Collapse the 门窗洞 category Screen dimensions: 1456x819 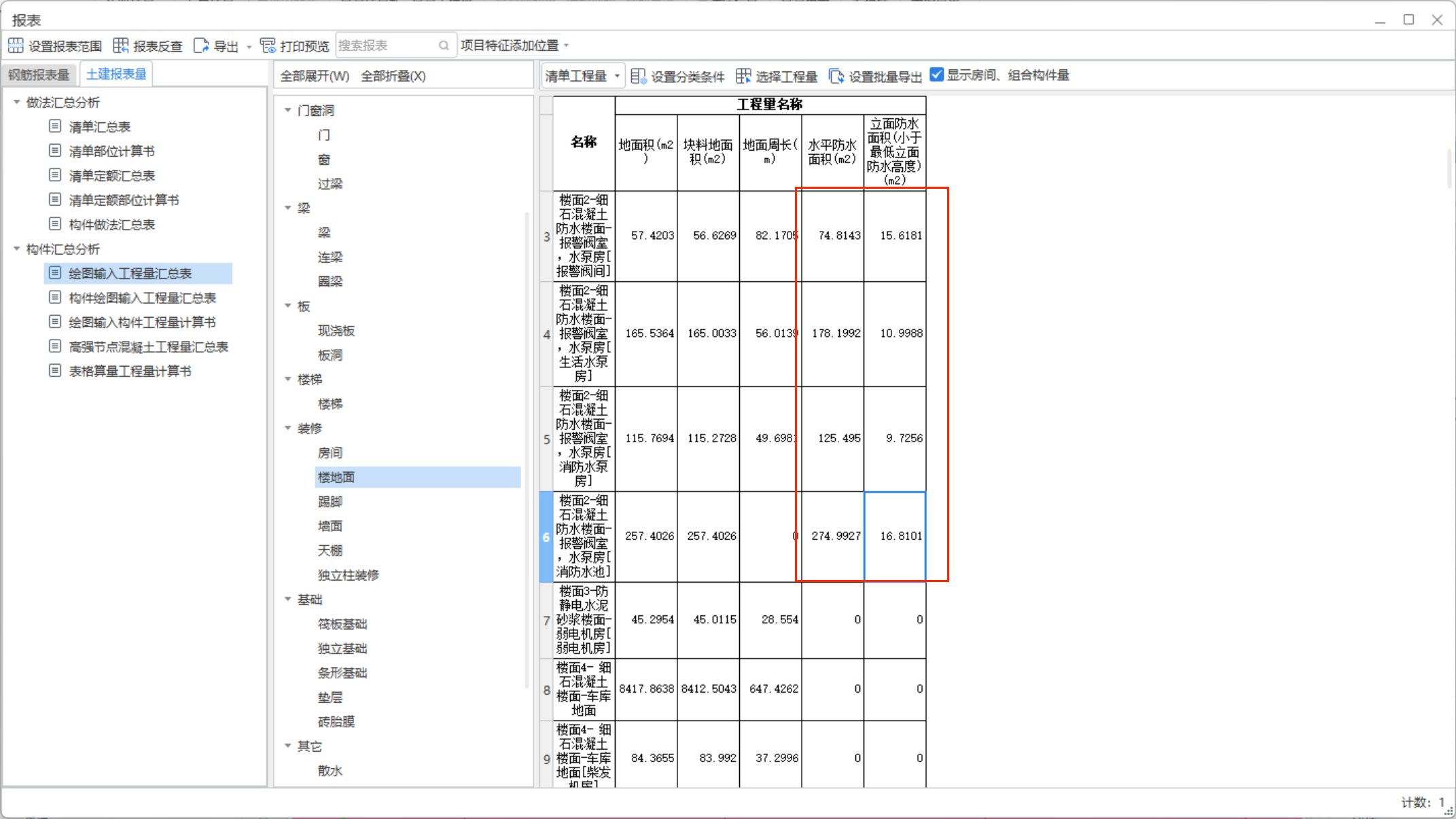click(288, 110)
